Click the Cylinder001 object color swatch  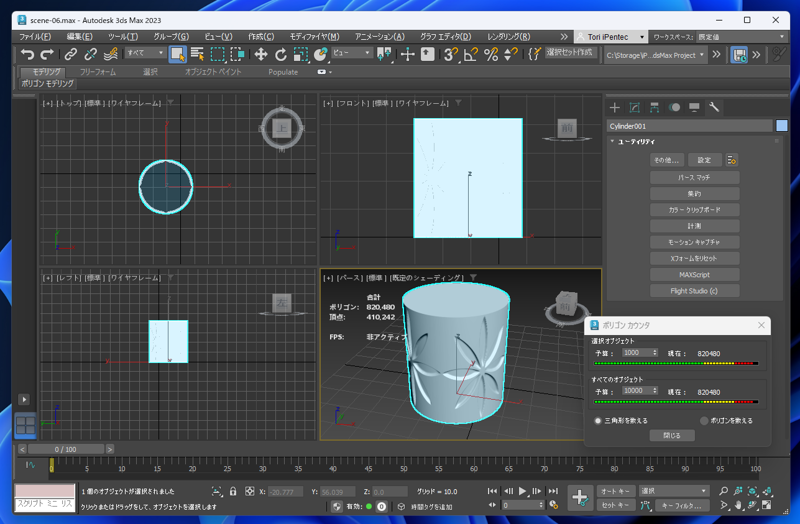[782, 126]
